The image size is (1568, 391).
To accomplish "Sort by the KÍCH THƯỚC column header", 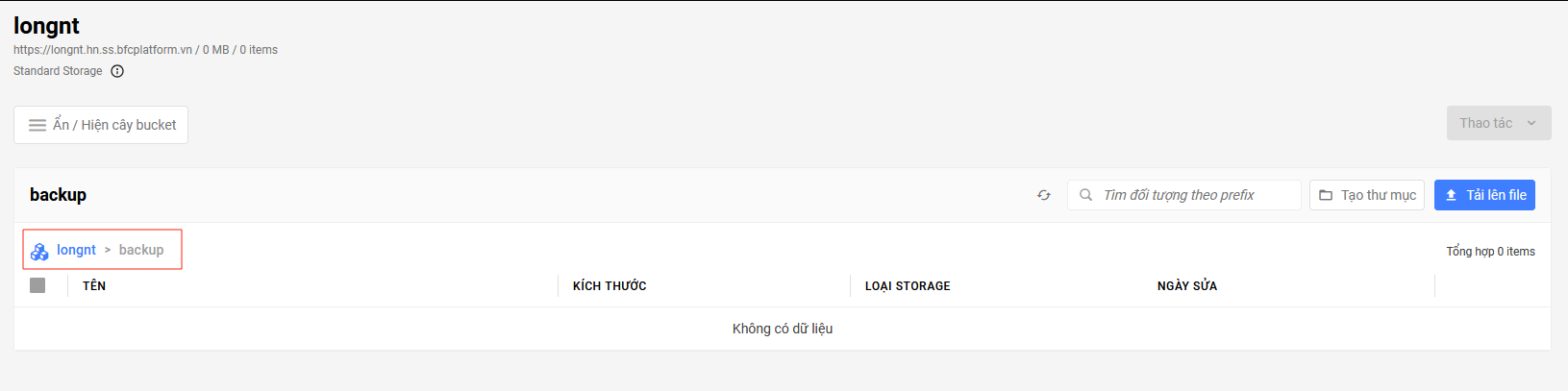I will tap(610, 285).
